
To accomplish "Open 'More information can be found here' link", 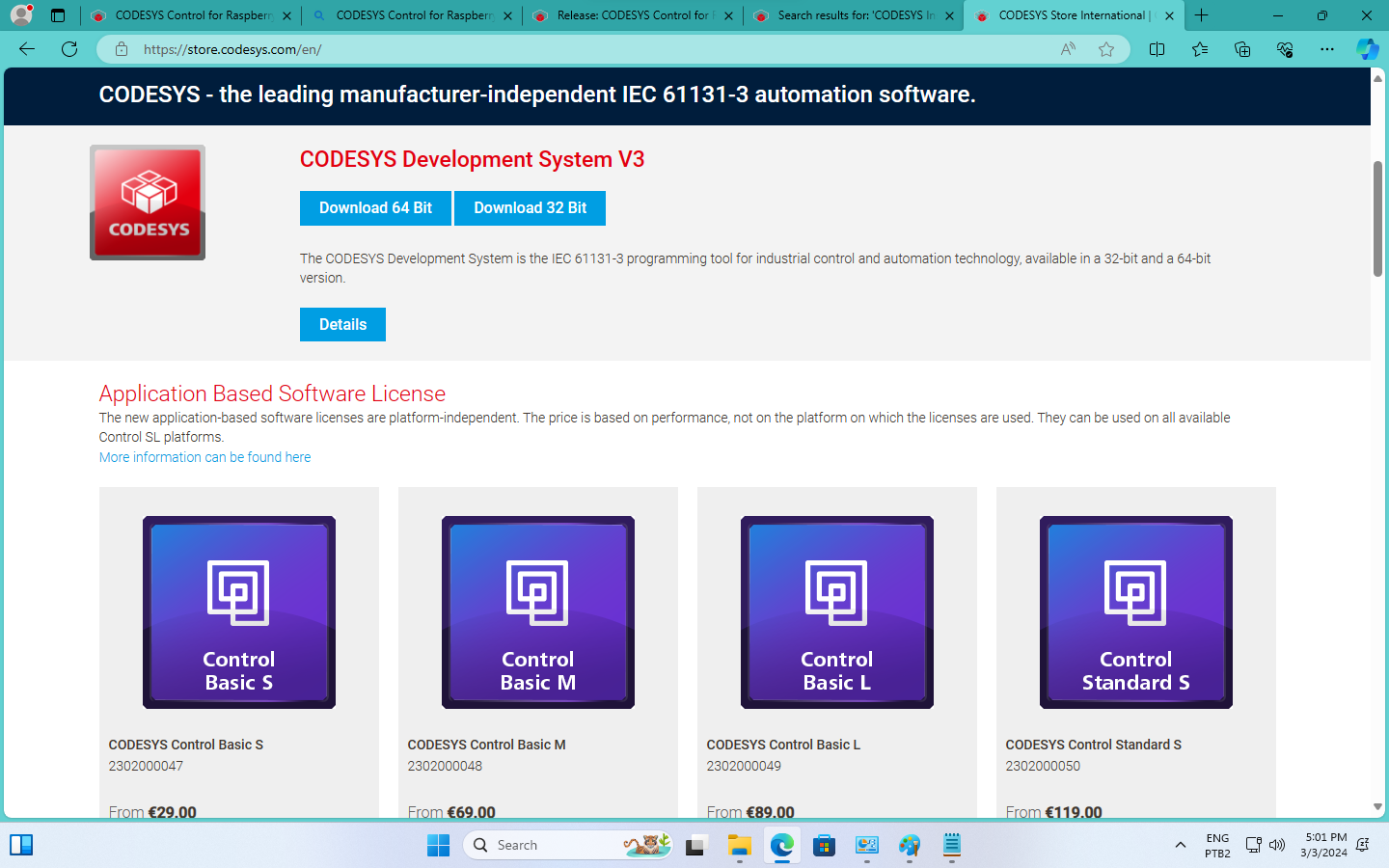I will coord(204,457).
